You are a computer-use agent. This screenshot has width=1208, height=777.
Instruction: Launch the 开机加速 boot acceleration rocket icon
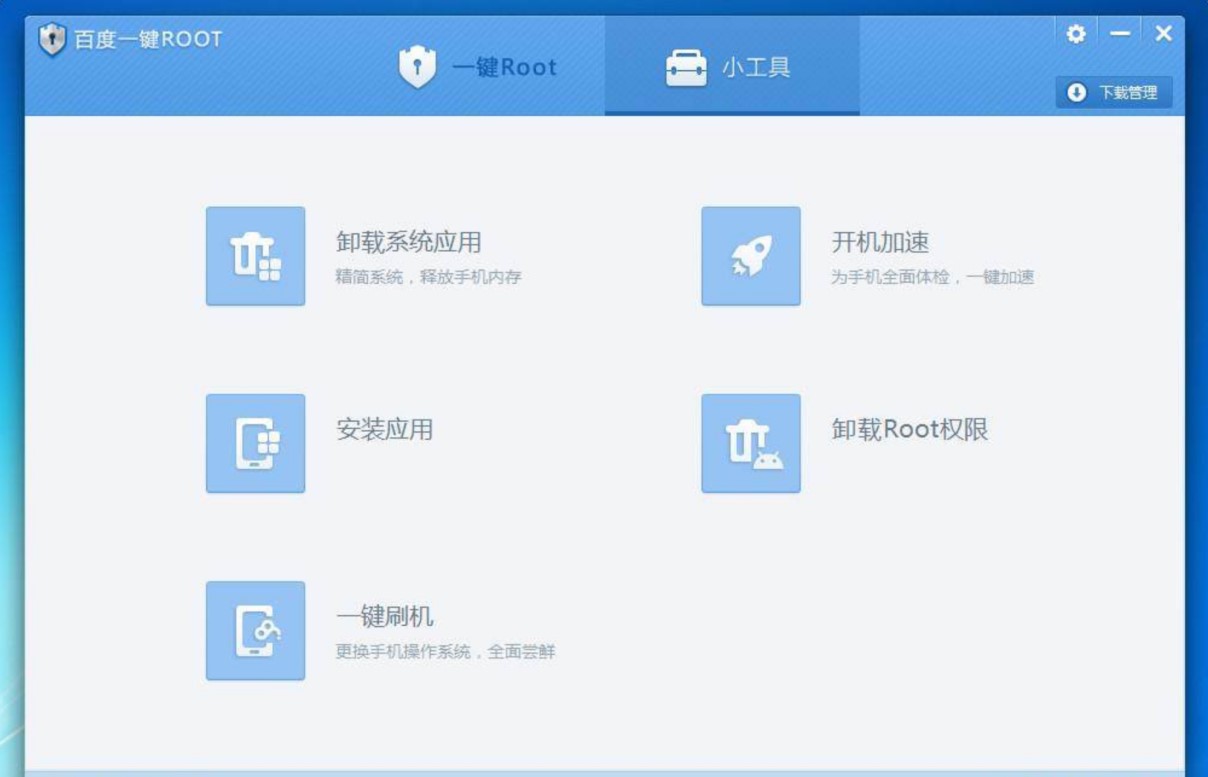(753, 255)
